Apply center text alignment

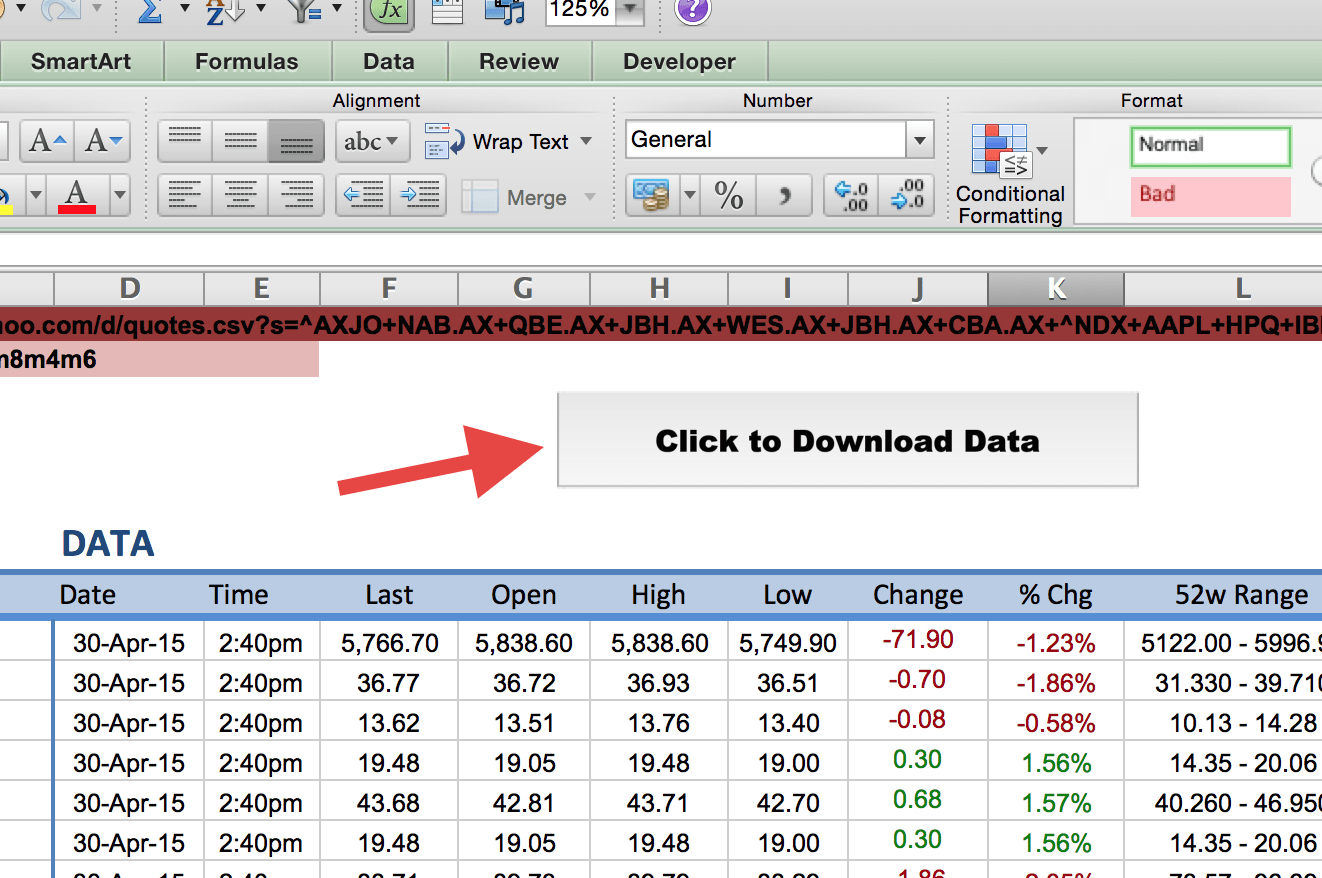240,196
